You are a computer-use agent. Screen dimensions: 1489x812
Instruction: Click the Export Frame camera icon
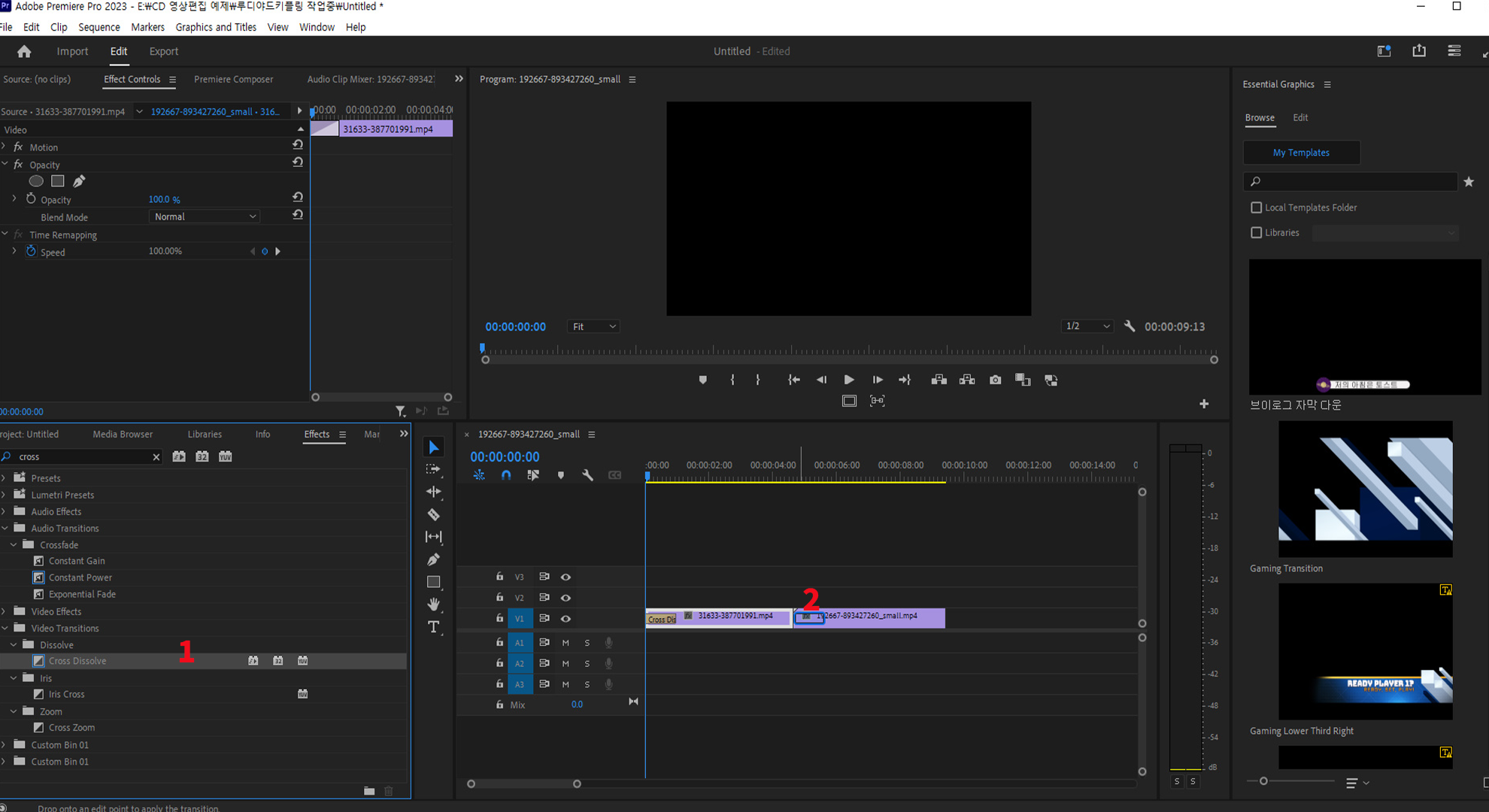point(995,380)
